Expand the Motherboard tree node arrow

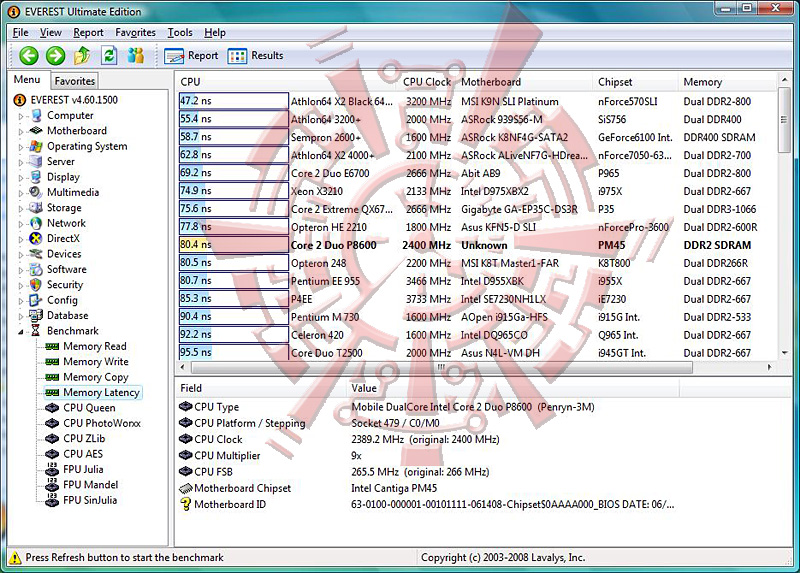[x=21, y=132]
